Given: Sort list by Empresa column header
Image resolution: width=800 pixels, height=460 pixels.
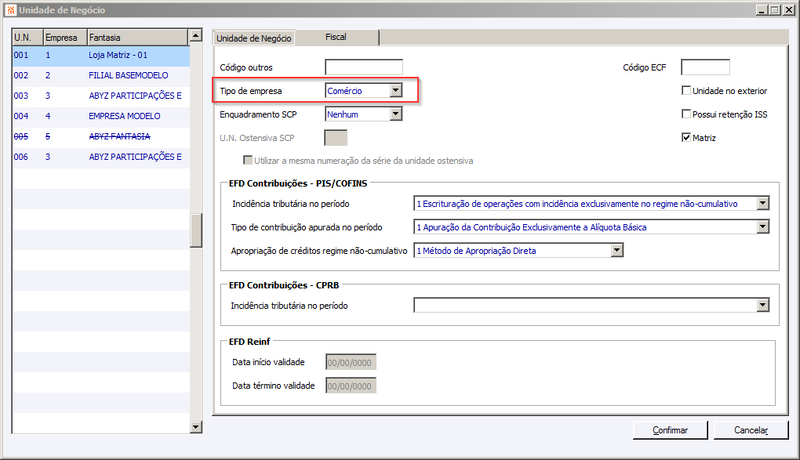Looking at the screenshot, I should tap(65, 37).
